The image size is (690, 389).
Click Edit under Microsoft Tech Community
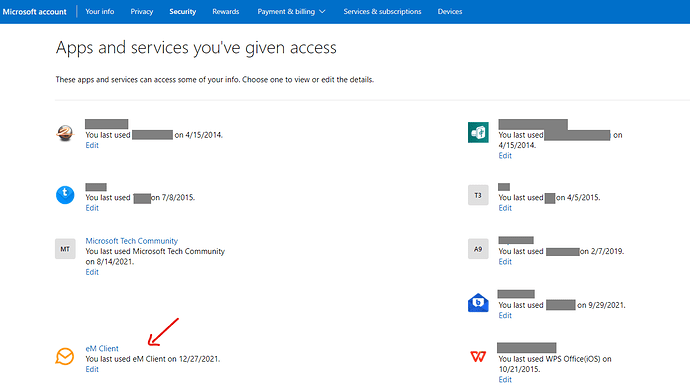coord(92,272)
